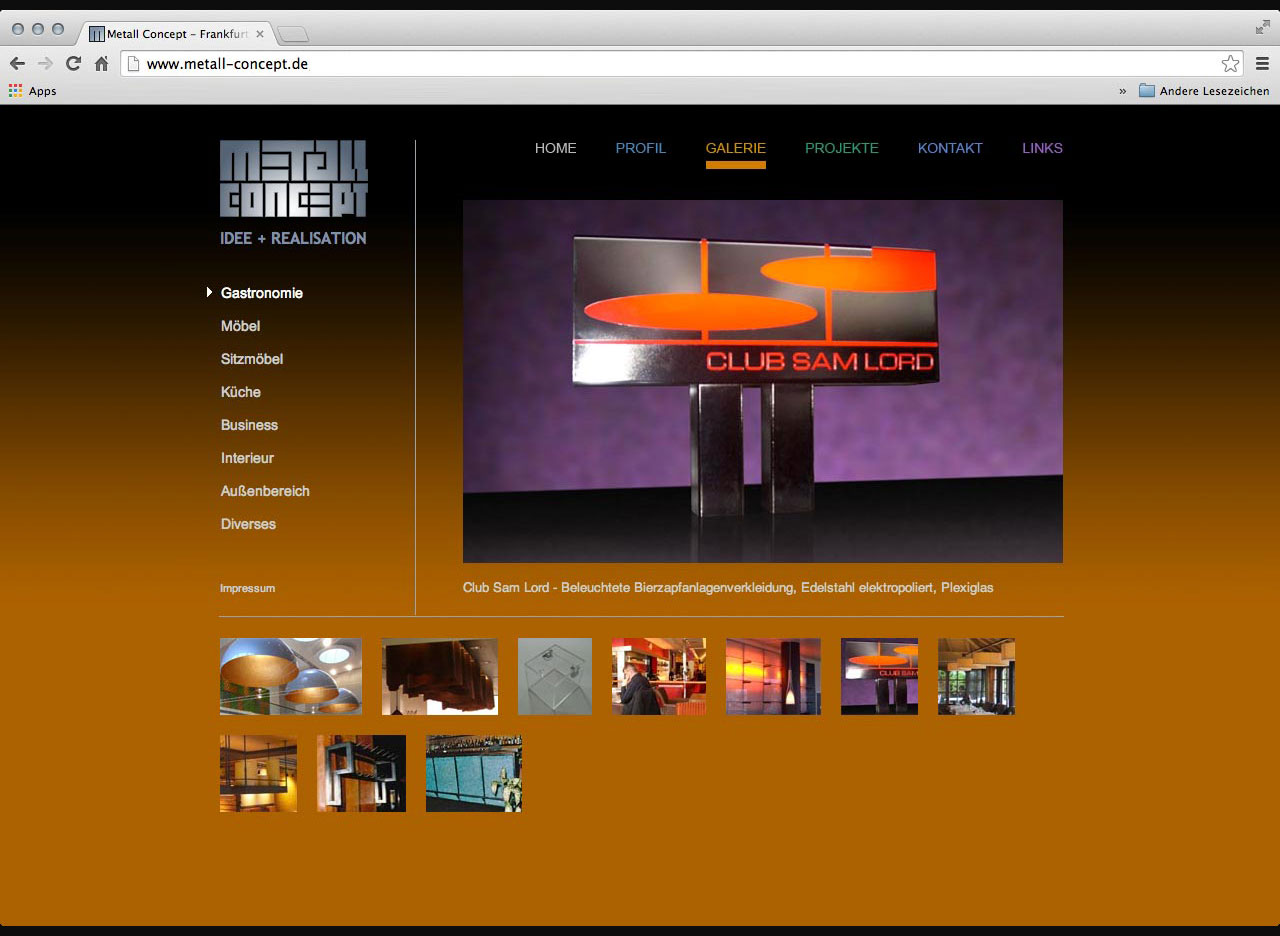Open the PROJEKTE menu item
Viewport: 1280px width, 936px height.
(842, 148)
